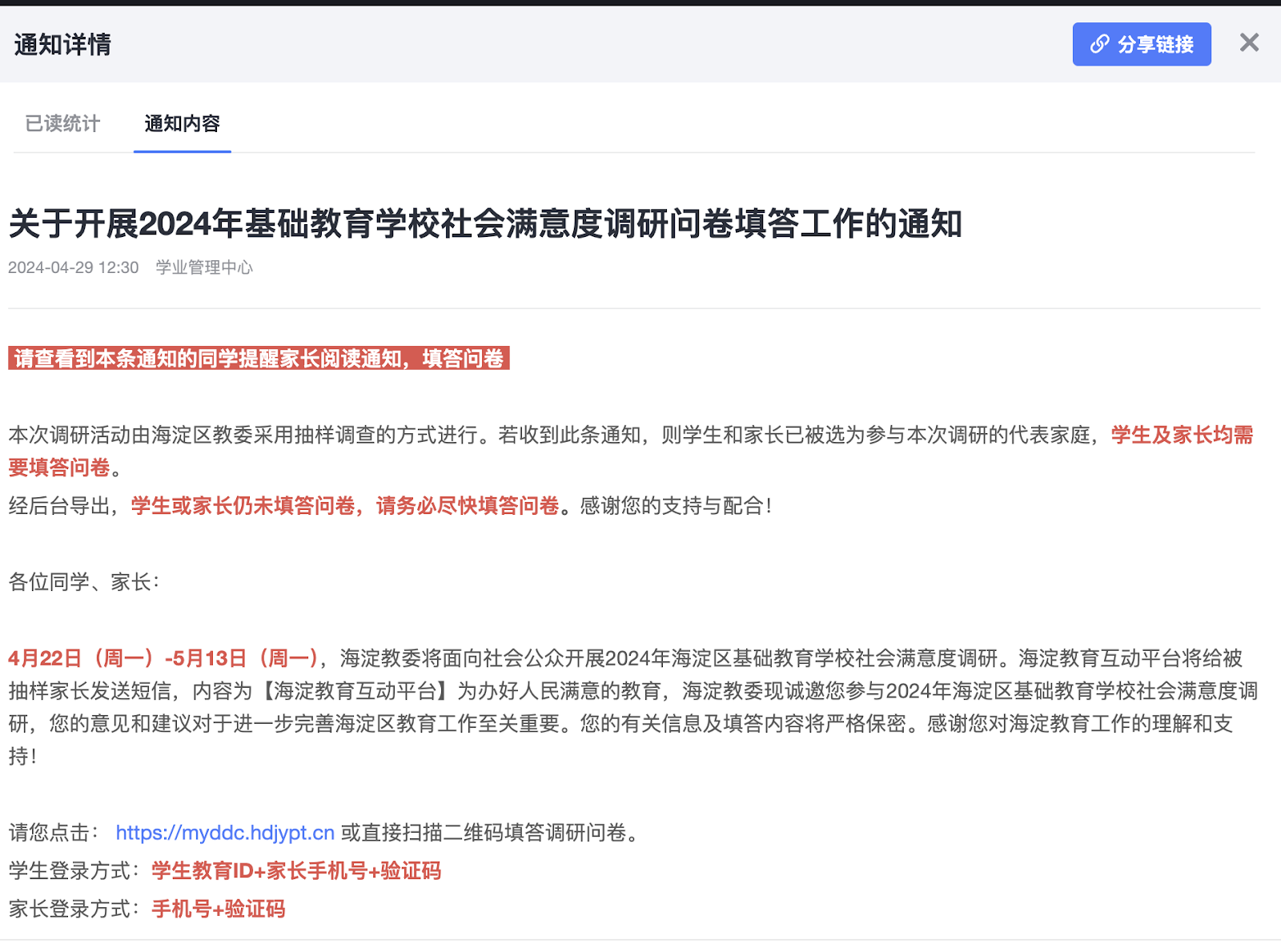Image resolution: width=1281 pixels, height=952 pixels.
Task: Click the publisher name 学业管理中心
Action: 204,267
